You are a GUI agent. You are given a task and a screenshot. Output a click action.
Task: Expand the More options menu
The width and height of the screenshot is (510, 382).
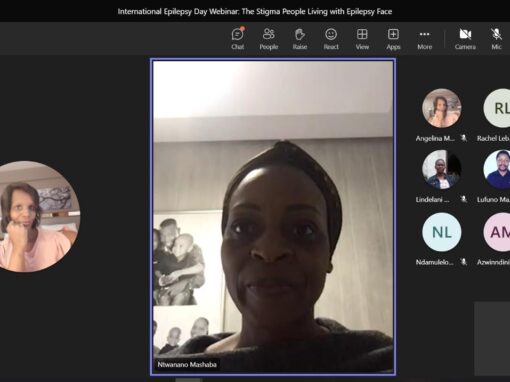click(424, 39)
